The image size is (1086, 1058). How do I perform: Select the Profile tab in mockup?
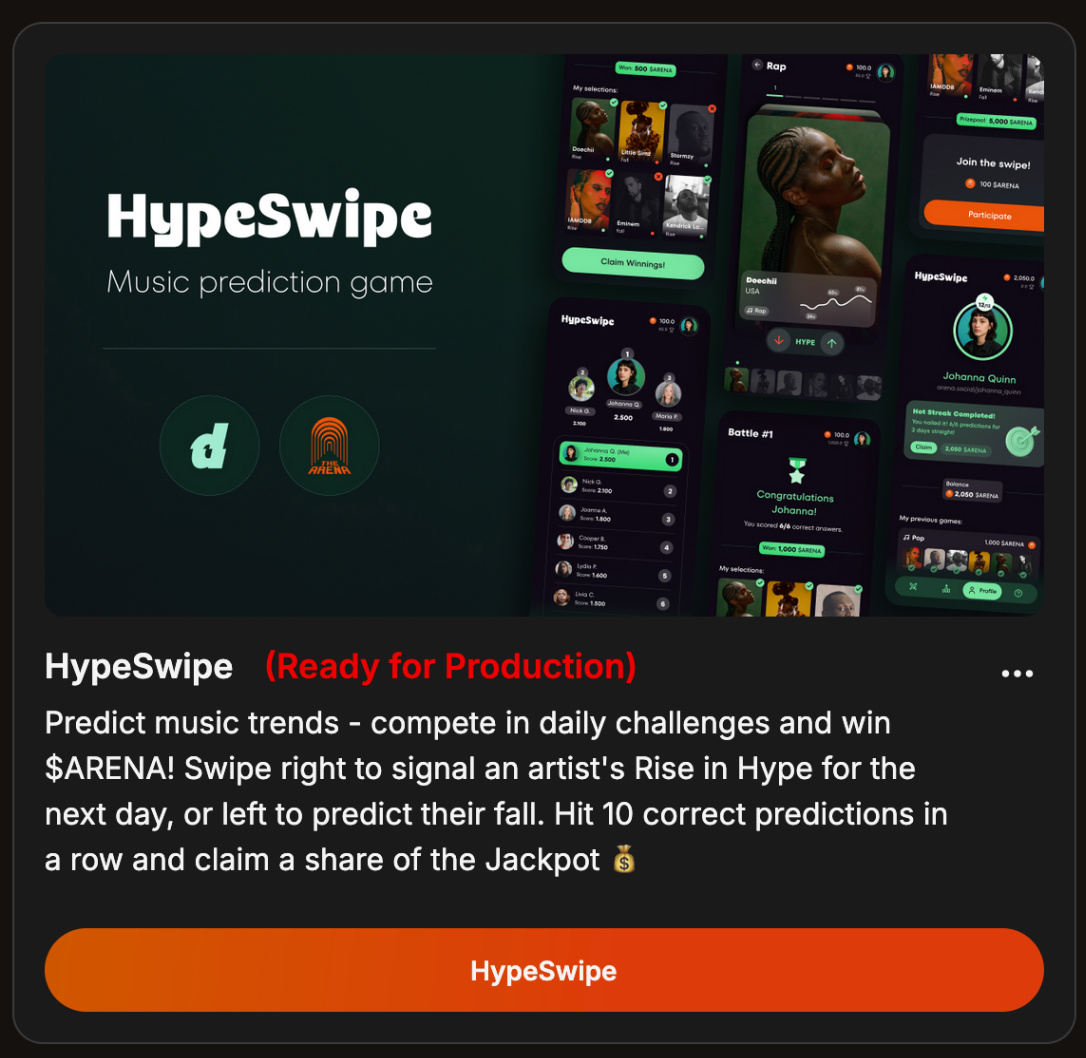pyautogui.click(x=982, y=591)
